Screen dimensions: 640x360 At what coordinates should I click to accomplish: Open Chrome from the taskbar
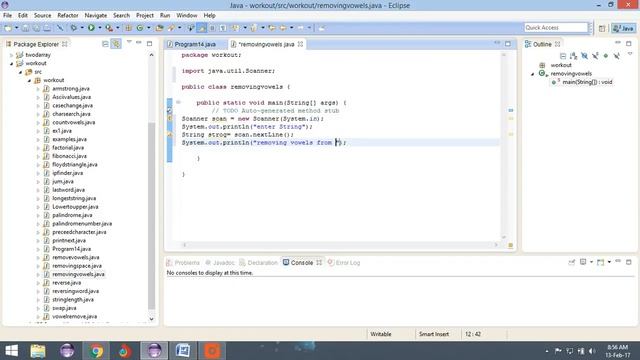(96, 351)
